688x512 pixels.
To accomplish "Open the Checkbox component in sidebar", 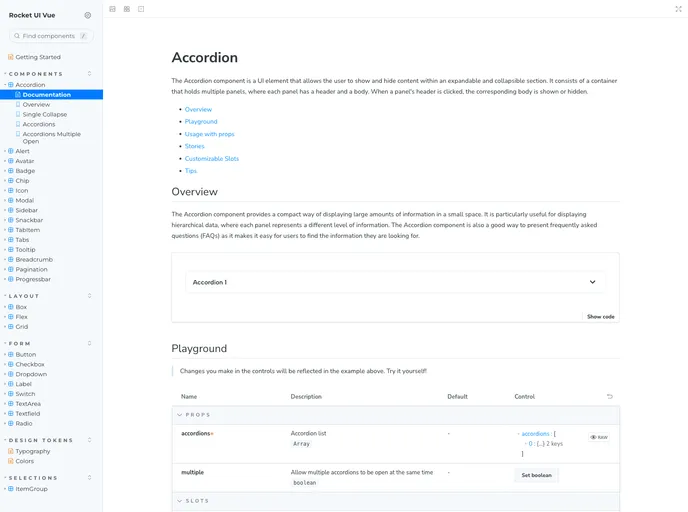I will tap(30, 365).
